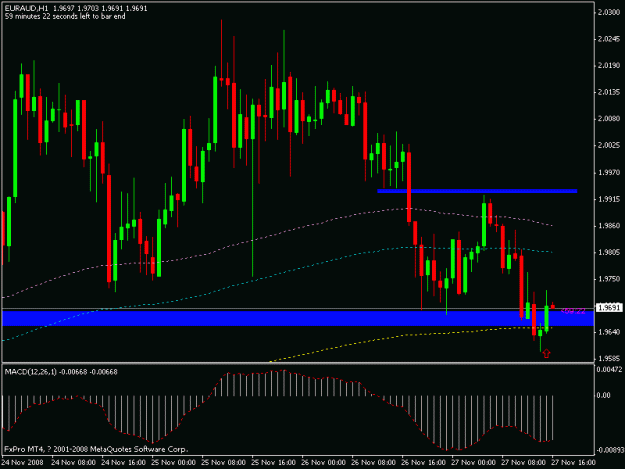Viewport: 625px width, 469px height.
Task: Click price scale value 1.9640
Action: 609,332
